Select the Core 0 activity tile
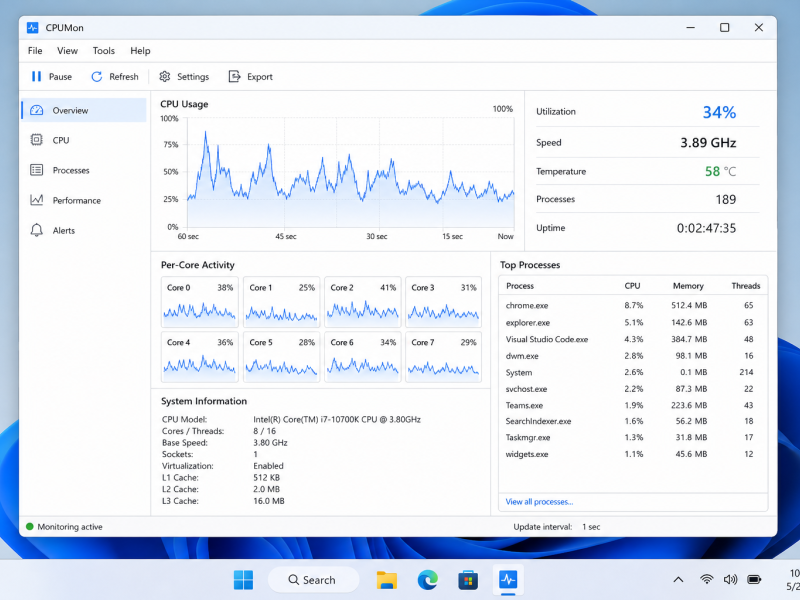 [199, 302]
